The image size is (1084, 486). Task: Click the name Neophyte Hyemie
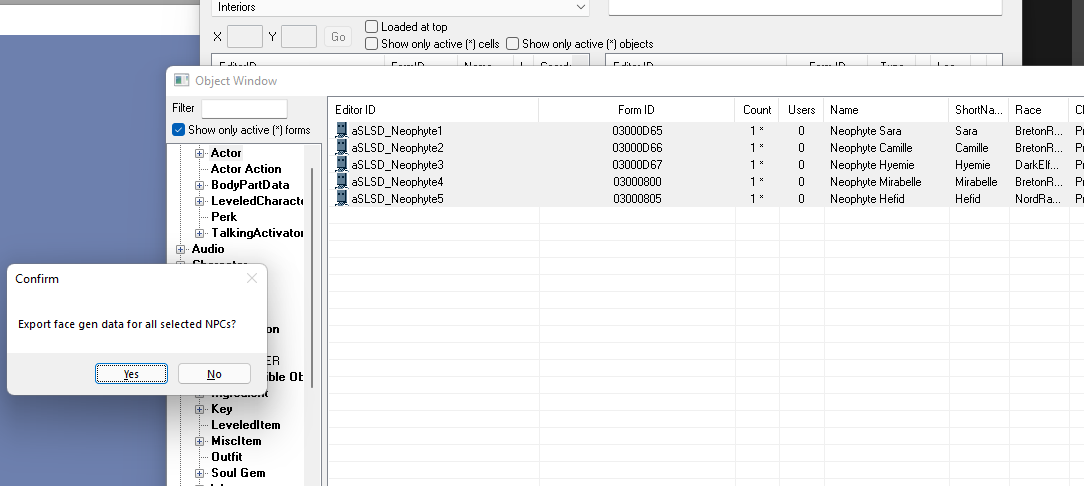(872, 165)
